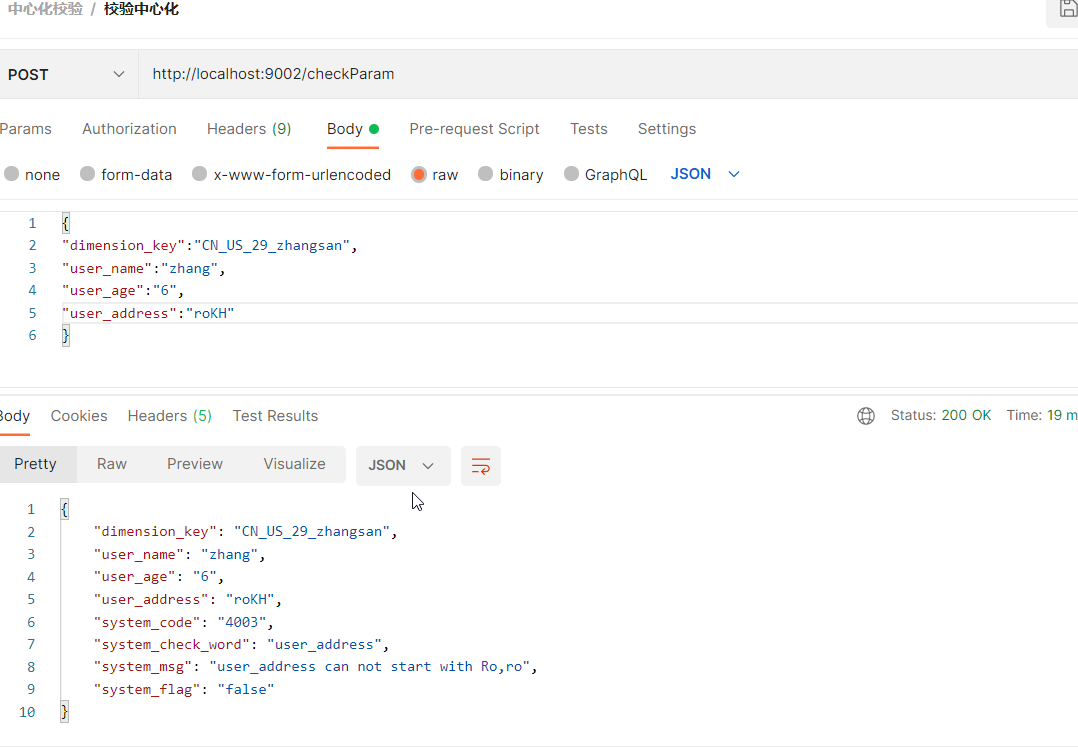Select the Visualize response view
1078x748 pixels.
294,464
